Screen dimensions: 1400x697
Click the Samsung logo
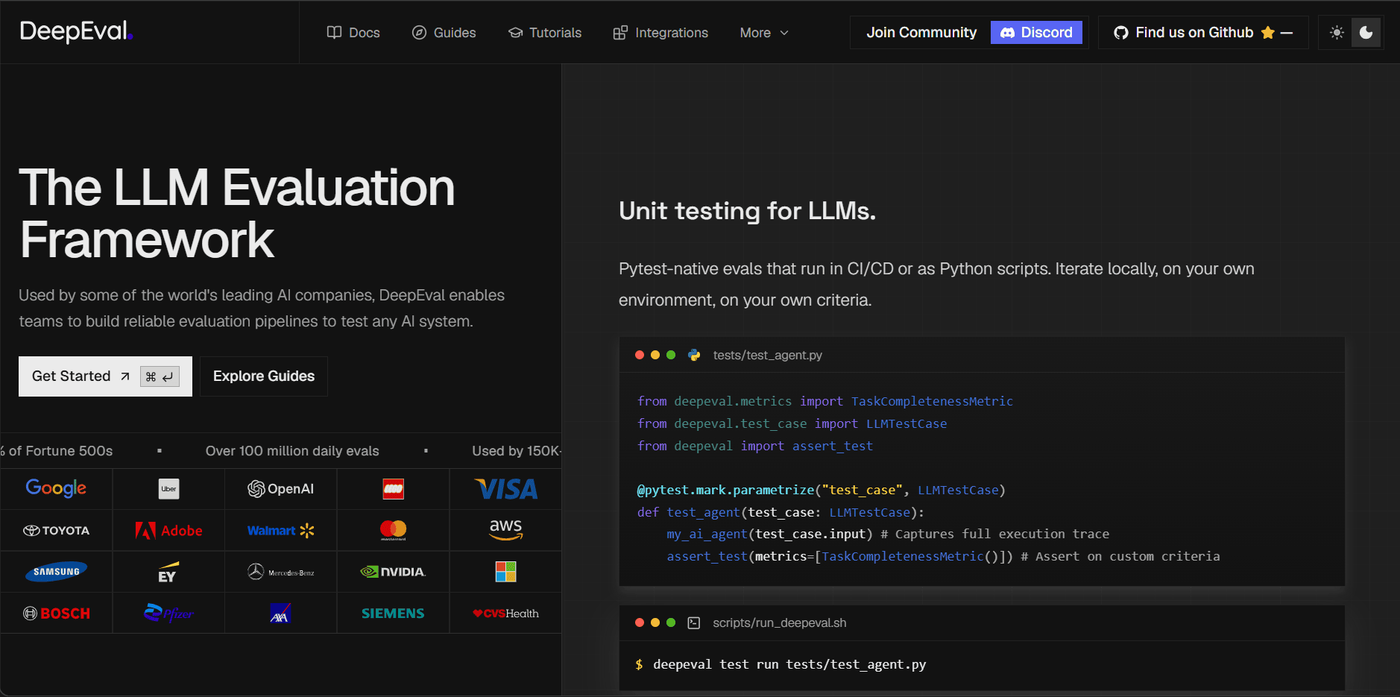56,572
